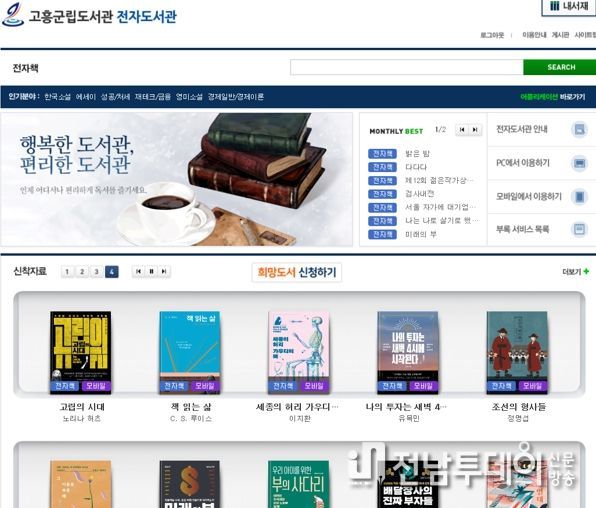The width and height of the screenshot is (596, 508).
Task: Go to next Monthly Best page
Action: coord(475,130)
